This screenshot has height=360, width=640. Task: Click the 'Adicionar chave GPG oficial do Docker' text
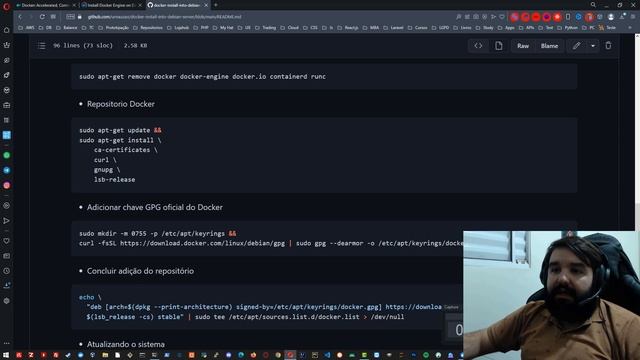(x=155, y=207)
